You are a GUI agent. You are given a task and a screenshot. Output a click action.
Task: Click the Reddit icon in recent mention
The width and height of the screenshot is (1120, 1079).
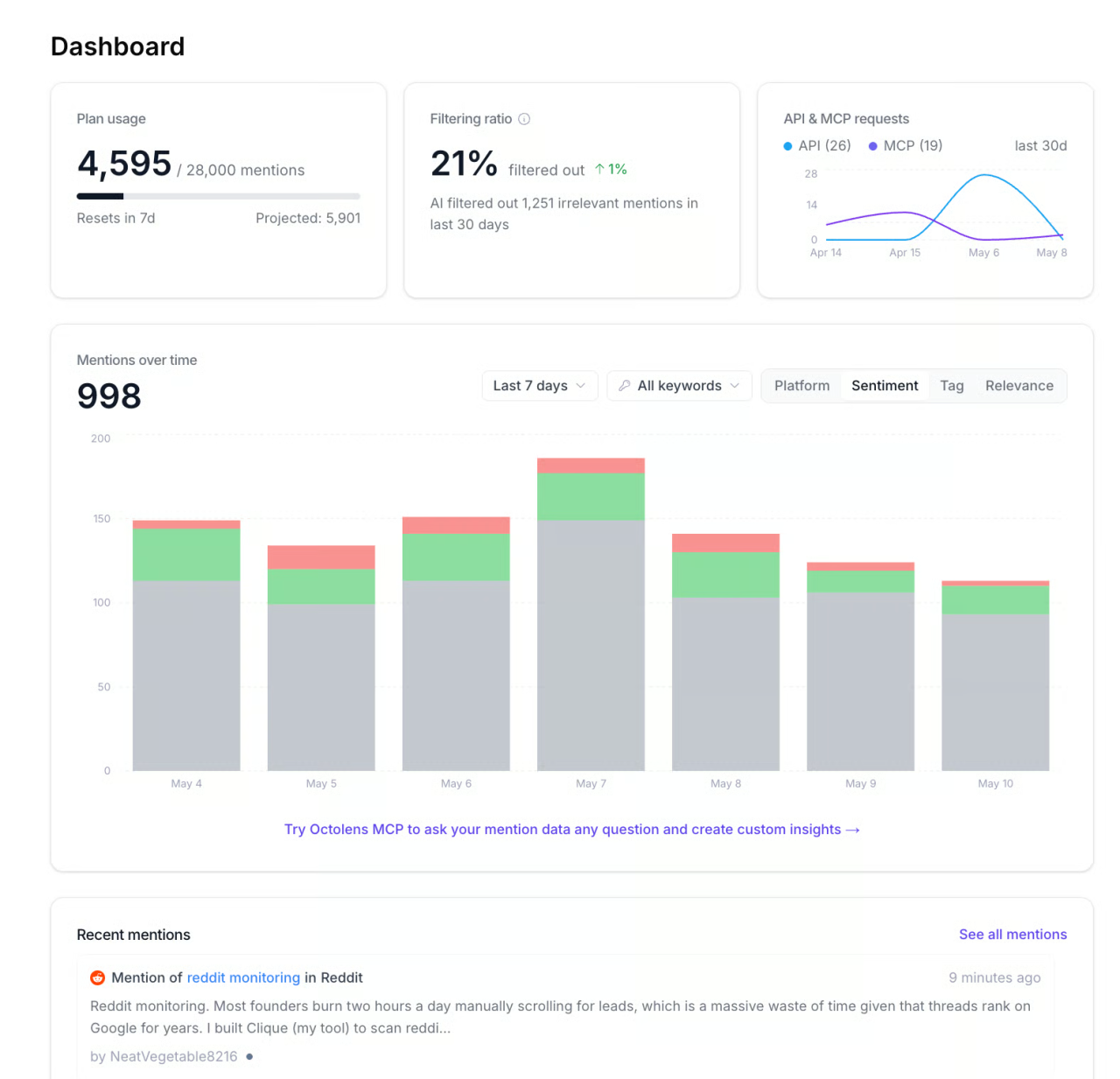(x=97, y=977)
